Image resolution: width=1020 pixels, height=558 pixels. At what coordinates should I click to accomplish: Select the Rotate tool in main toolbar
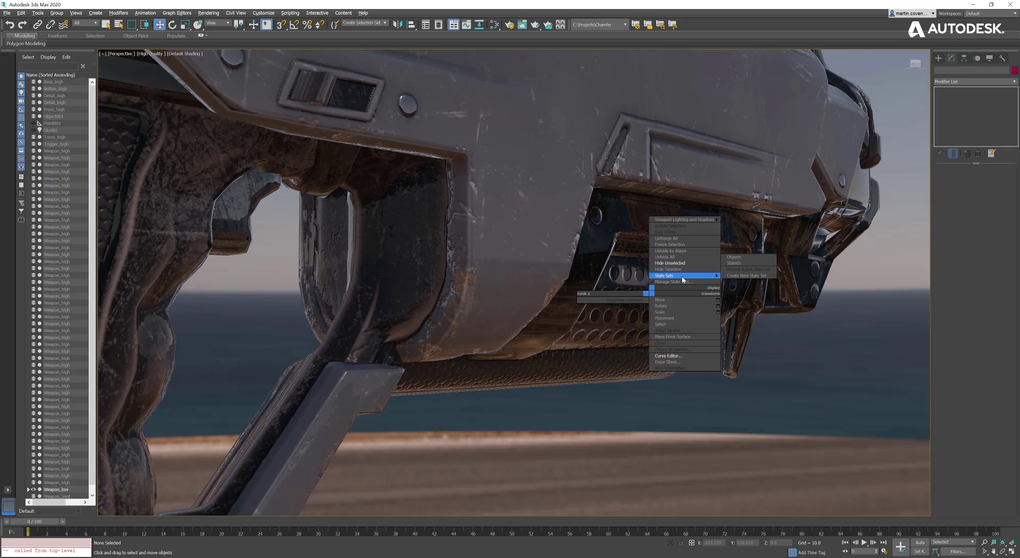click(x=172, y=25)
